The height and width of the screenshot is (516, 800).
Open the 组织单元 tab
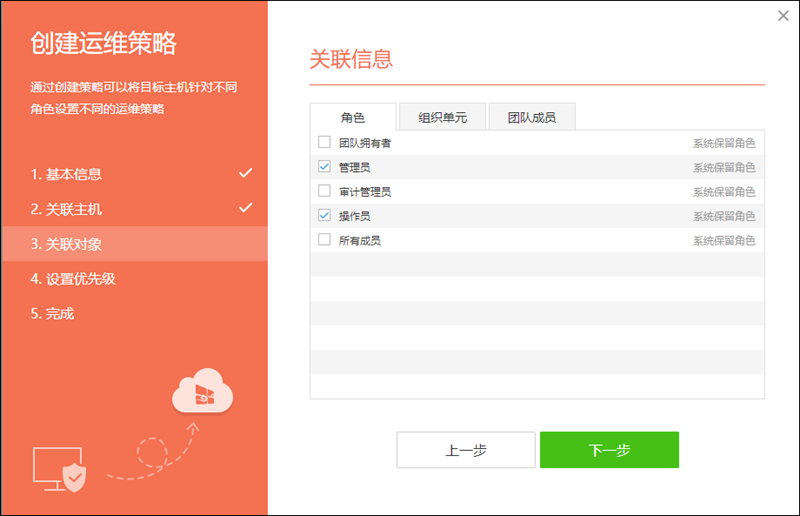coord(442,117)
